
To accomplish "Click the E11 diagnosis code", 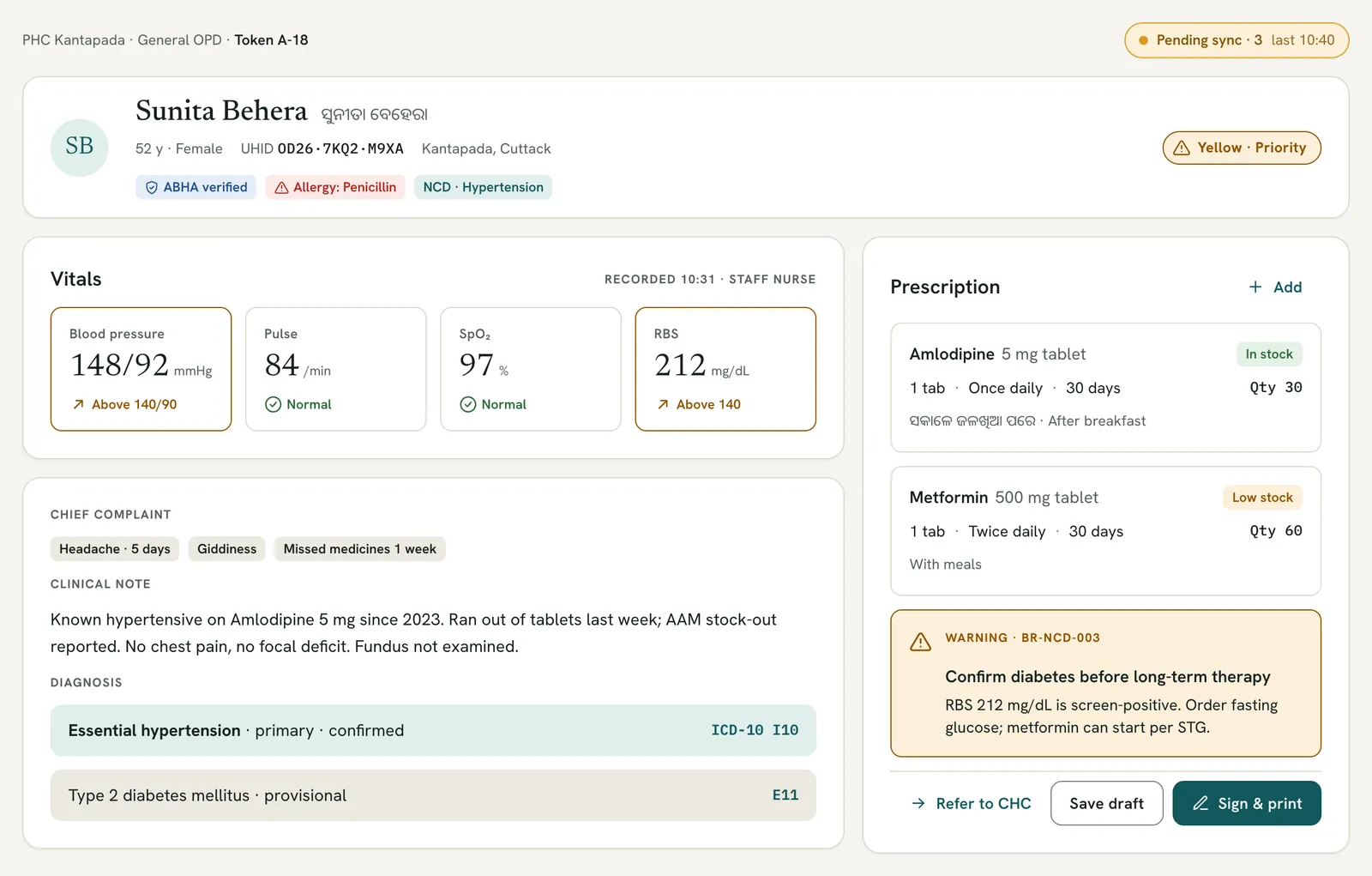I will 785,795.
